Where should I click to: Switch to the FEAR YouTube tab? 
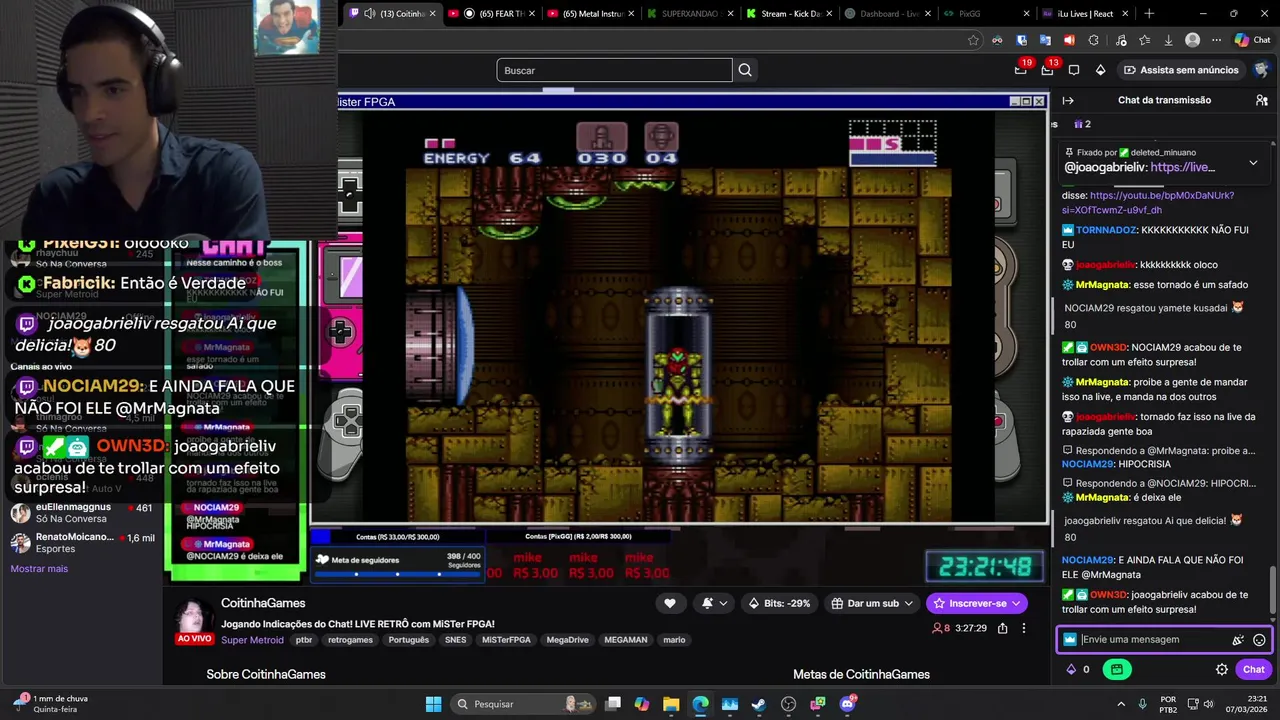coord(492,14)
